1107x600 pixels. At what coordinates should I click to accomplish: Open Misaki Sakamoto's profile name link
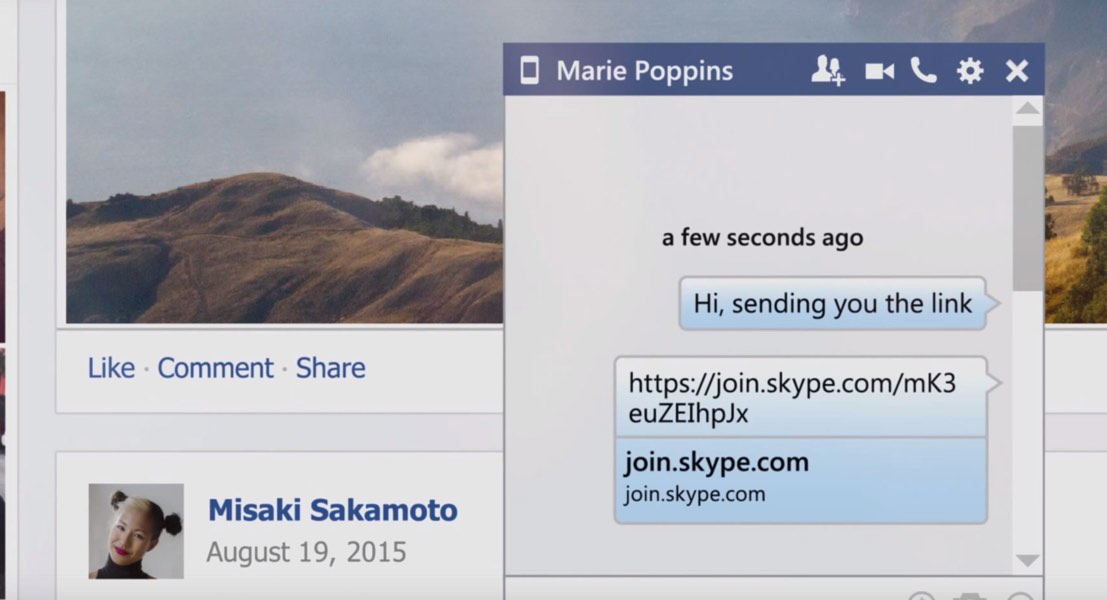click(x=332, y=510)
